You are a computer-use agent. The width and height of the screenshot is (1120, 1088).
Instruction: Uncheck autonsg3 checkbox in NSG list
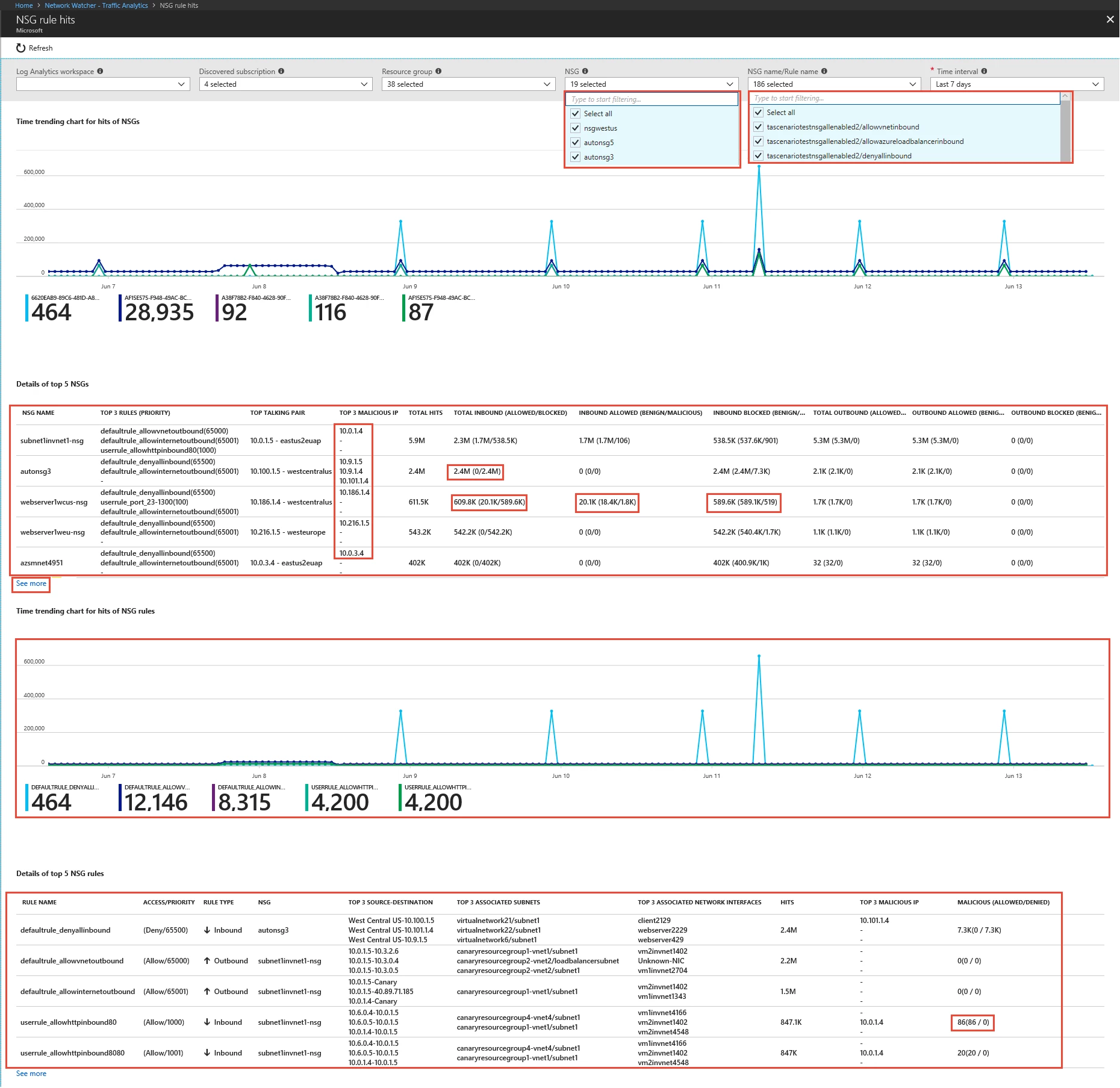[x=576, y=157]
